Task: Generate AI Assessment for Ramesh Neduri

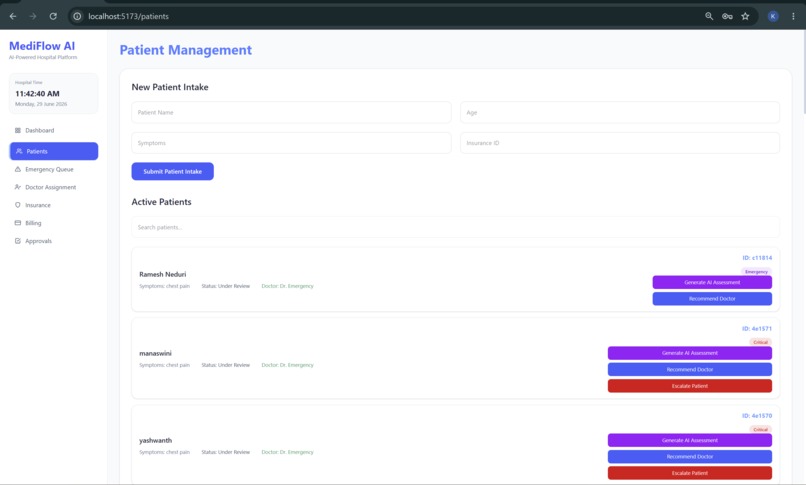Action: [712, 283]
